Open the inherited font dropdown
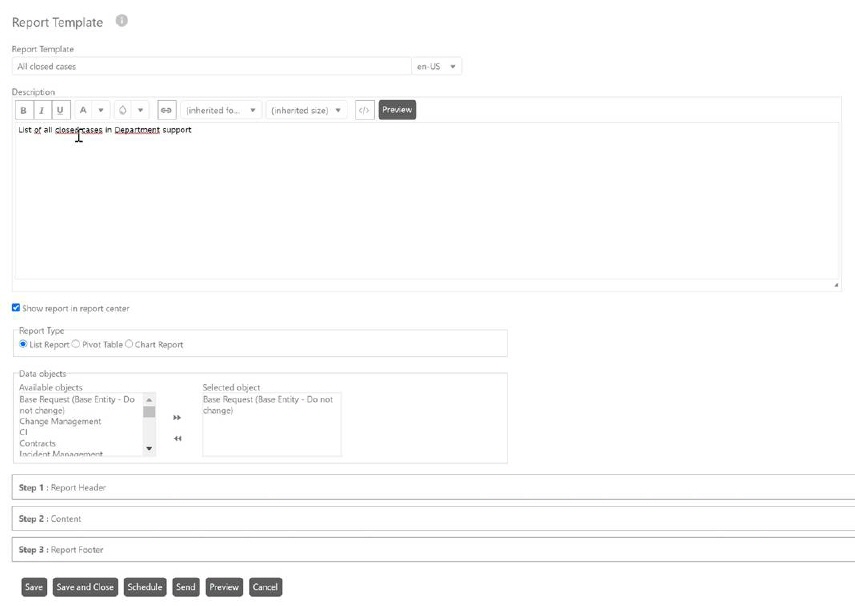 [221, 110]
